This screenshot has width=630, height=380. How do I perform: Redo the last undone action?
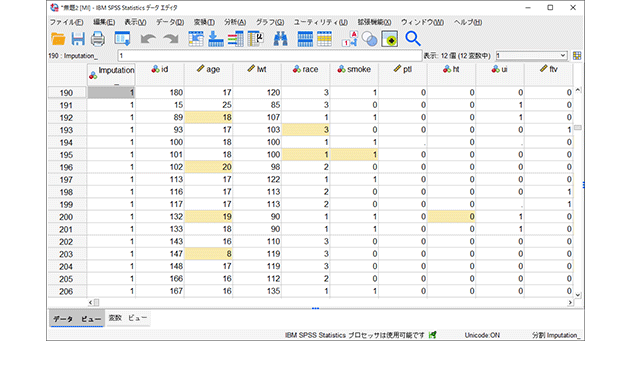(x=171, y=39)
